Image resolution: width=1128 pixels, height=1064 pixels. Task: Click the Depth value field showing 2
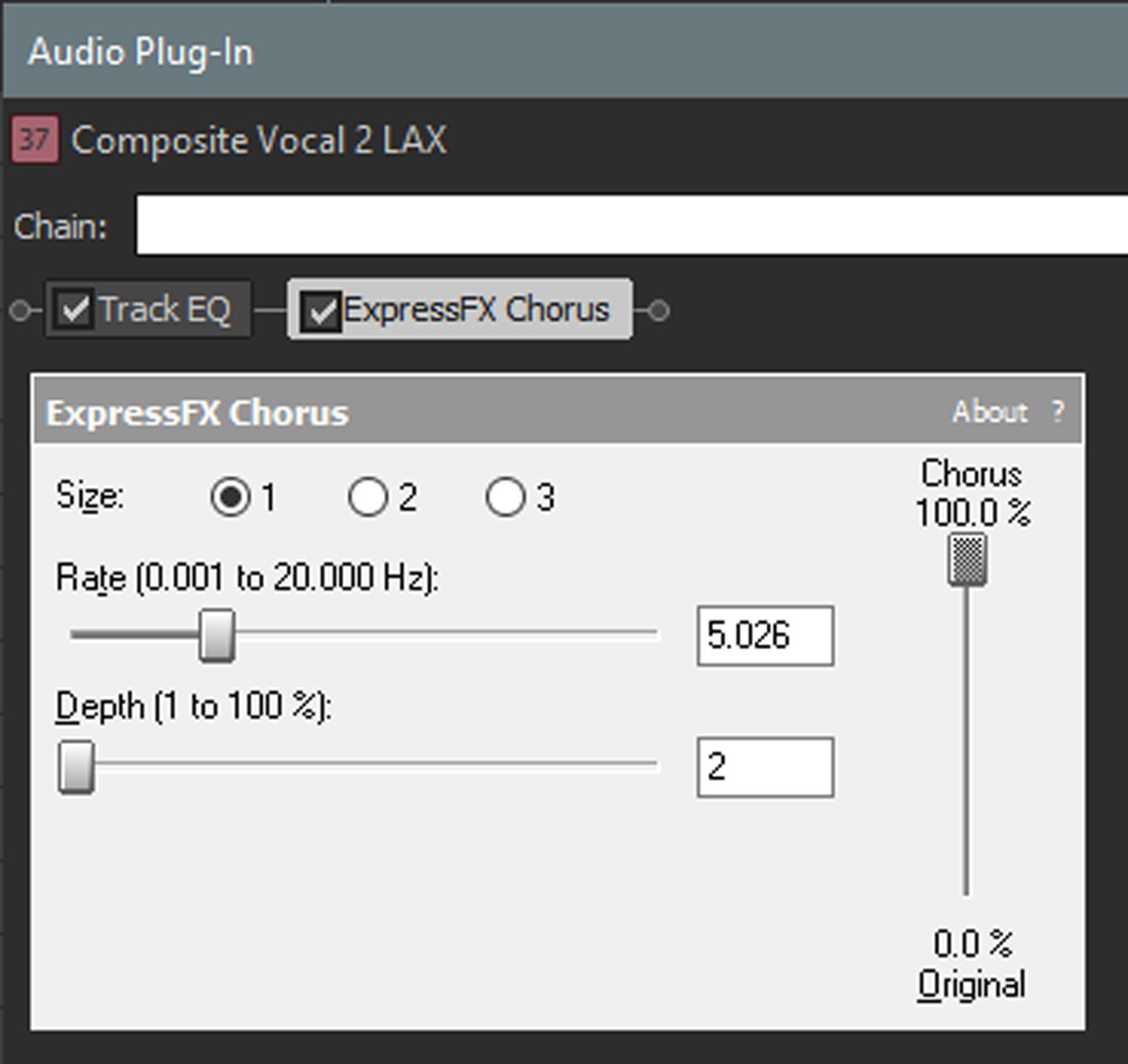(765, 767)
